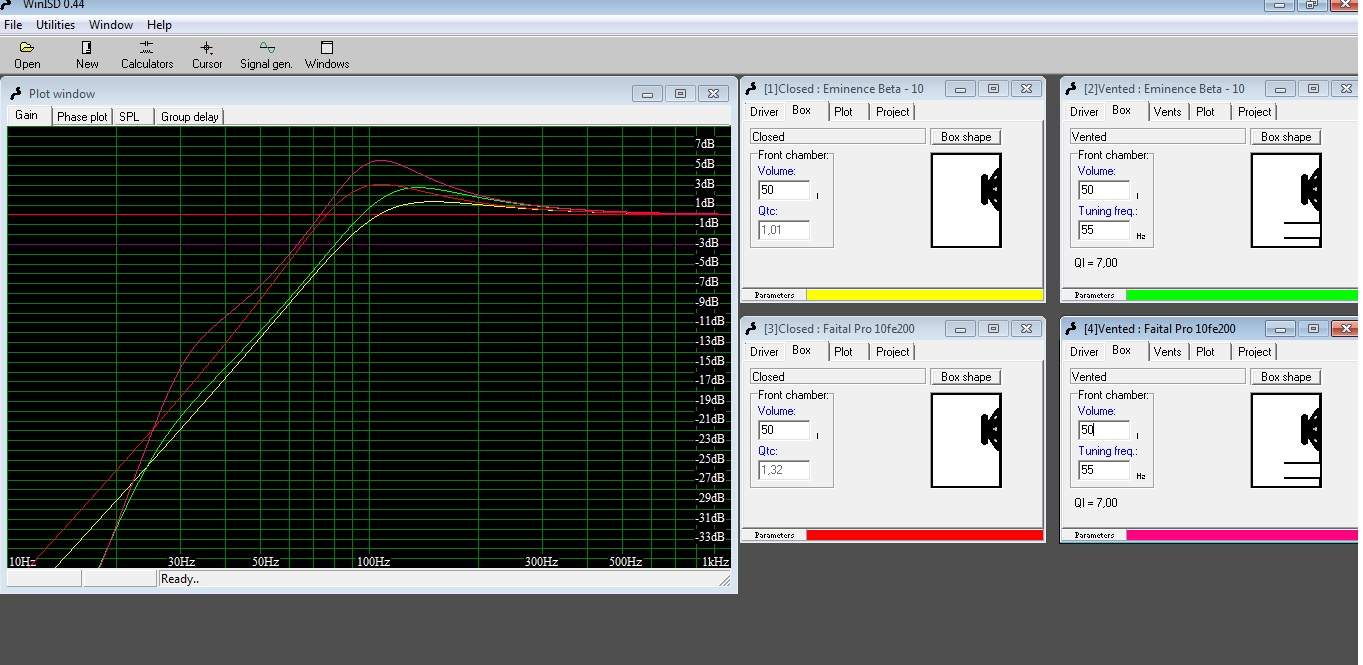Open the Calculators tool
The image size is (1363, 665).
pos(147,55)
